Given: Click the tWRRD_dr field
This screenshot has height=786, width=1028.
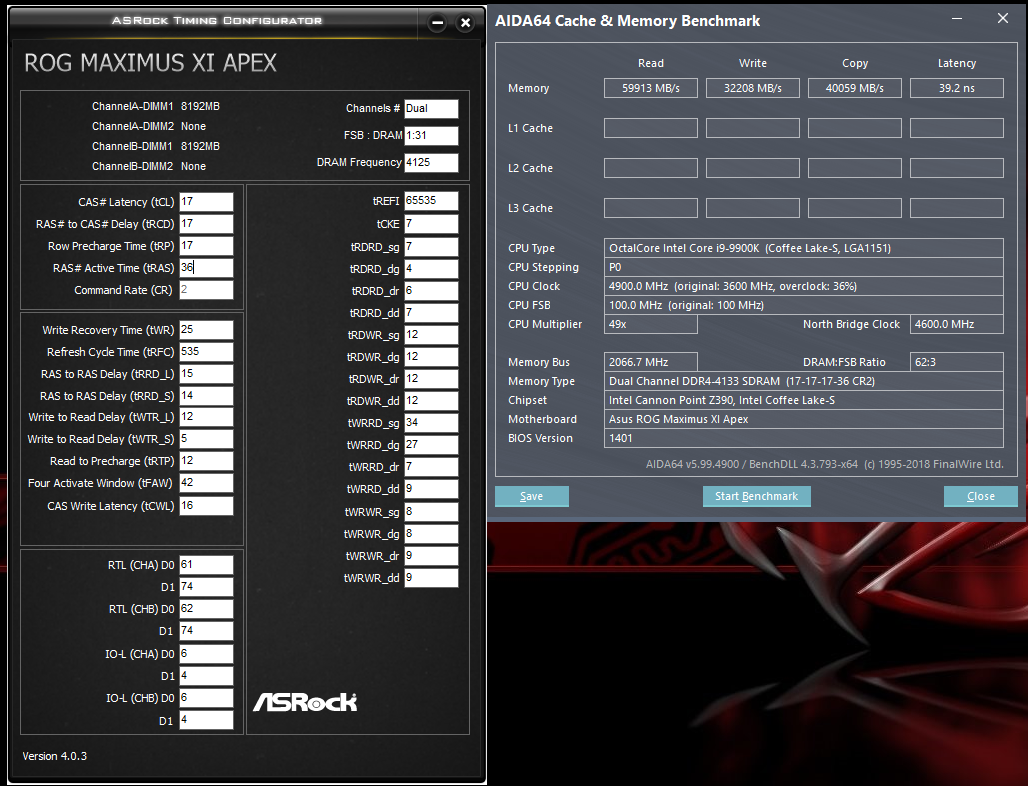Looking at the screenshot, I should [431, 467].
